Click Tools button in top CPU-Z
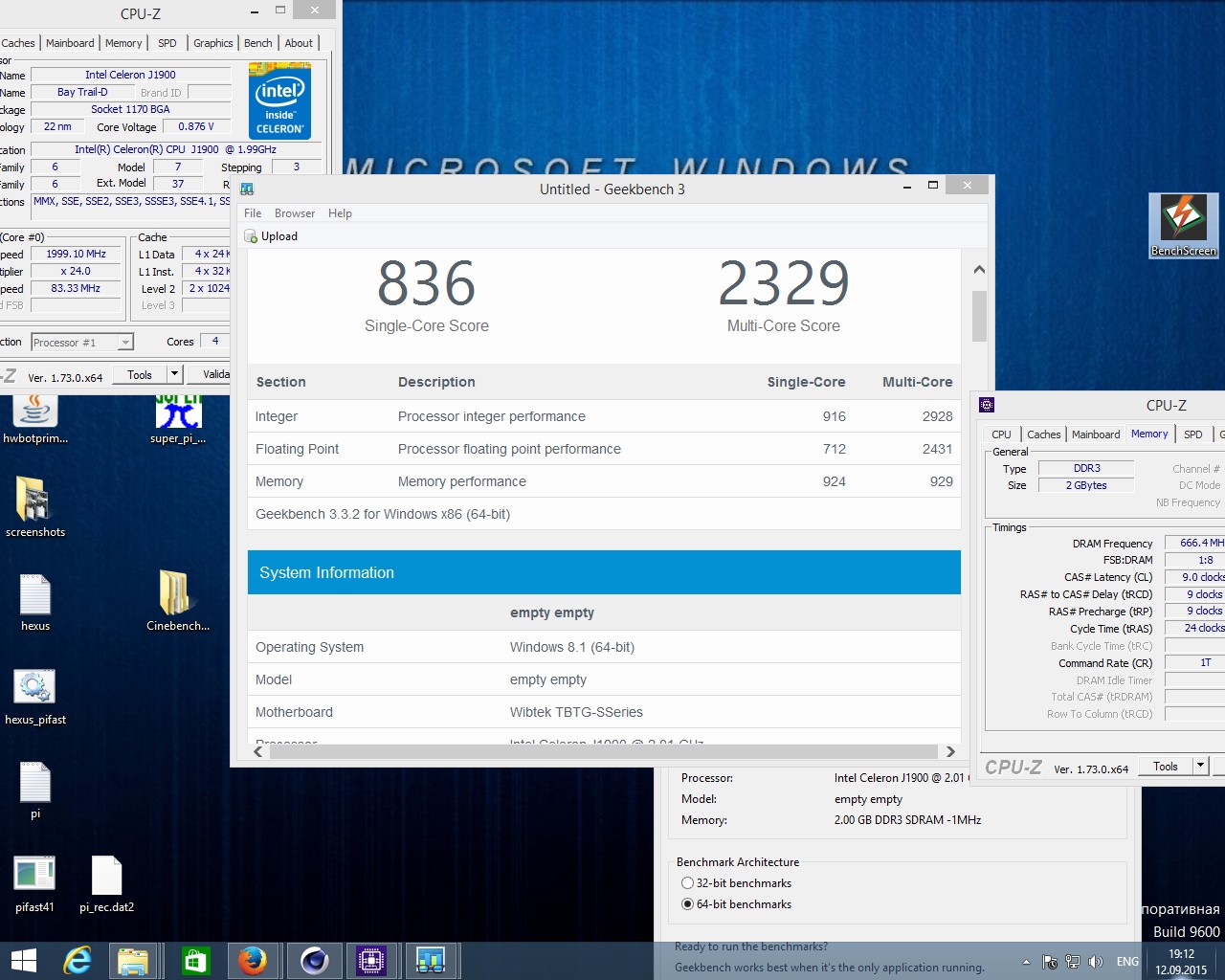The height and width of the screenshot is (980, 1225). [x=140, y=374]
